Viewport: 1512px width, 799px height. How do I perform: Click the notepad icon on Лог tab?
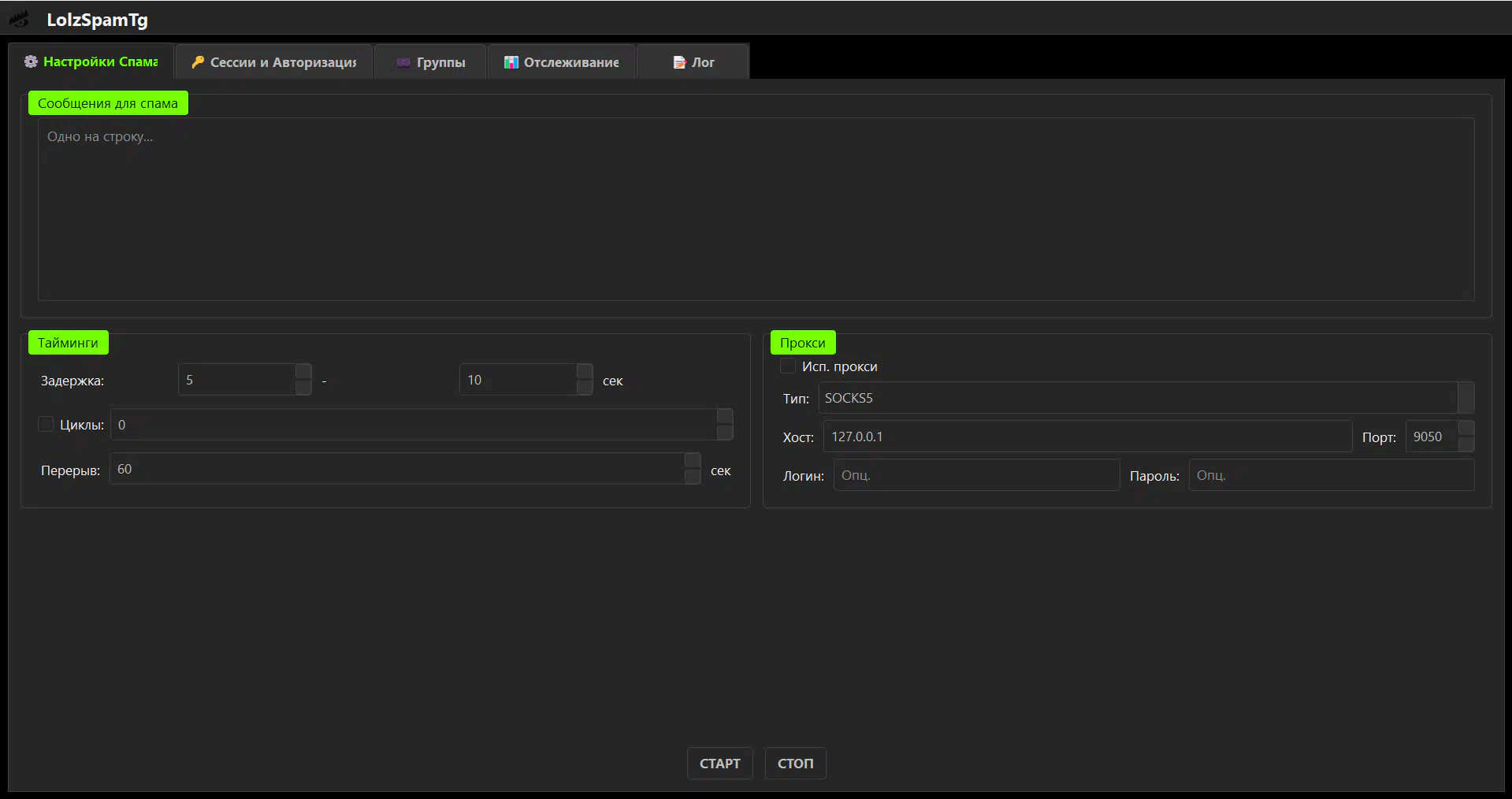point(679,63)
